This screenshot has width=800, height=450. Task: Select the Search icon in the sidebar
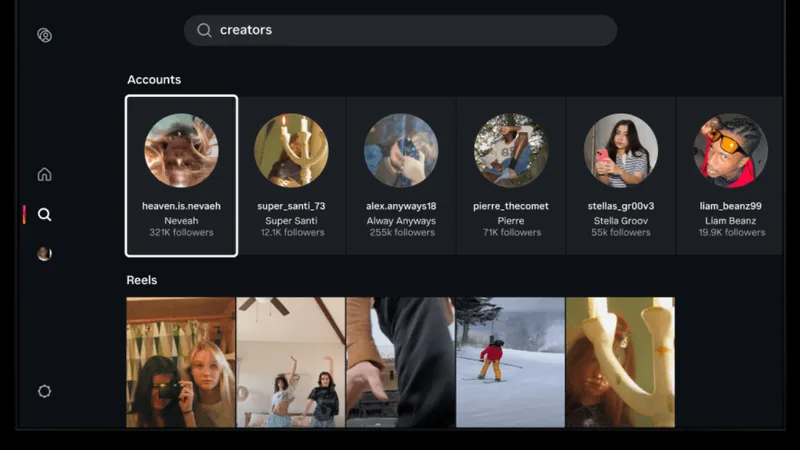coord(44,214)
